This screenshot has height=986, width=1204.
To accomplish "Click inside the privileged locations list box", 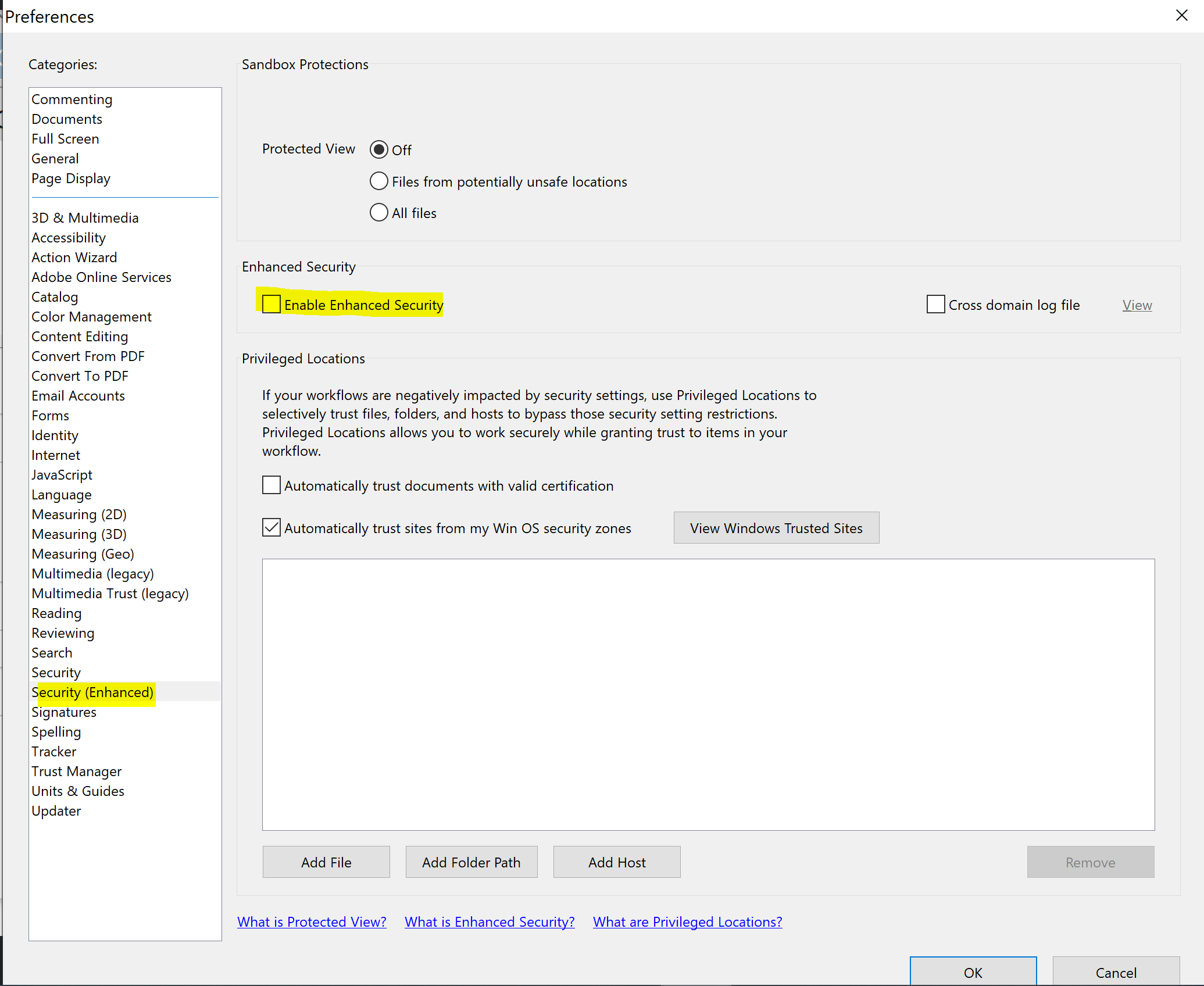I will click(708, 695).
